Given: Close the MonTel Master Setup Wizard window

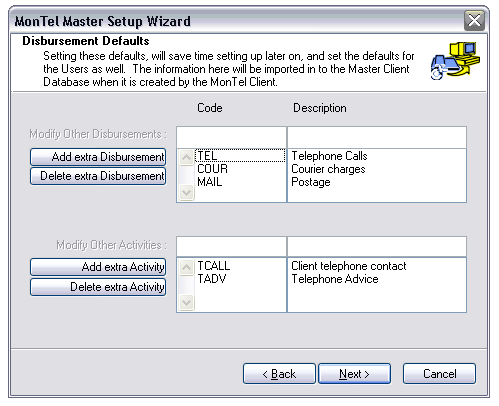Looking at the screenshot, I should (474, 20).
